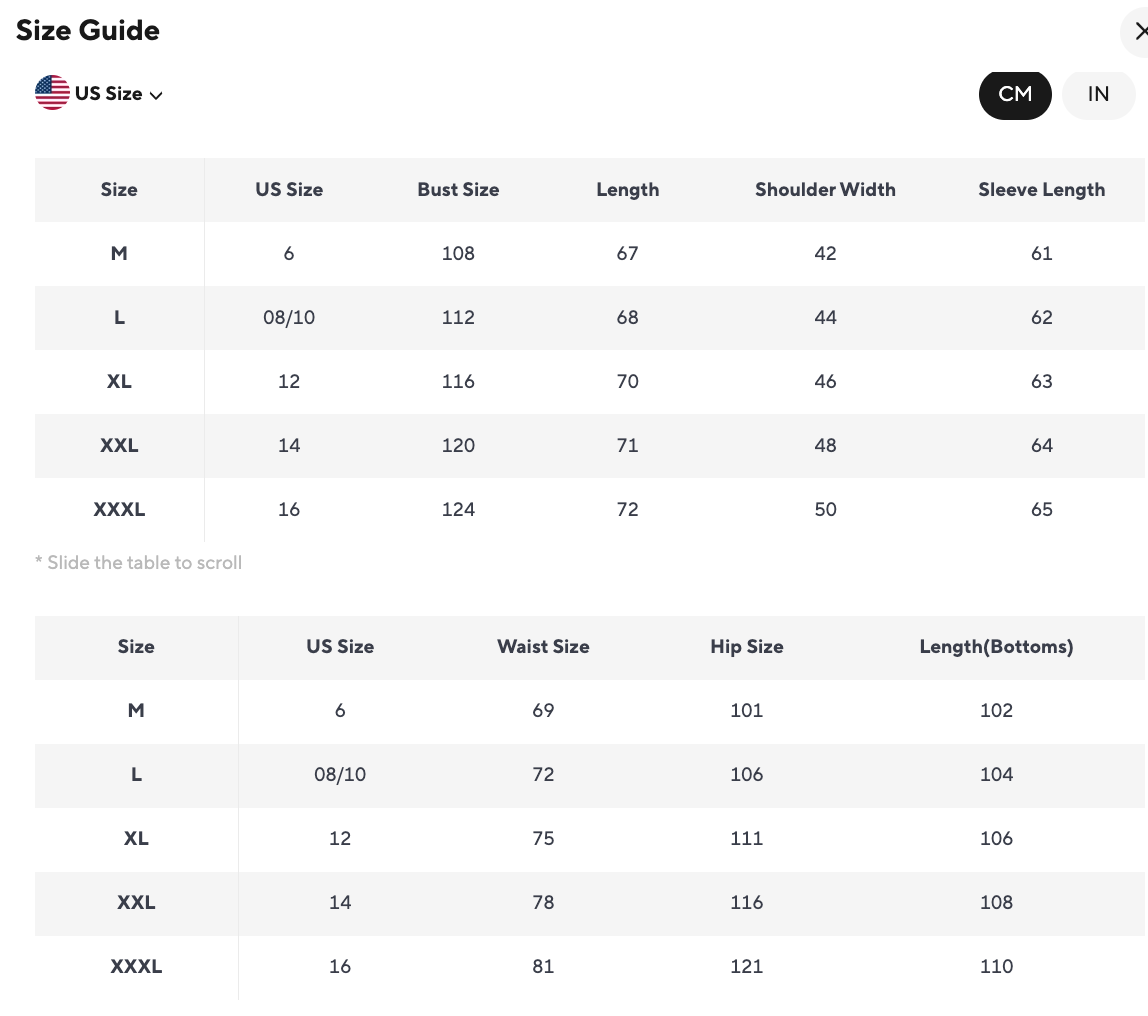Select the Waist Size column header
Image resolution: width=1148 pixels, height=1016 pixels.
click(x=543, y=647)
